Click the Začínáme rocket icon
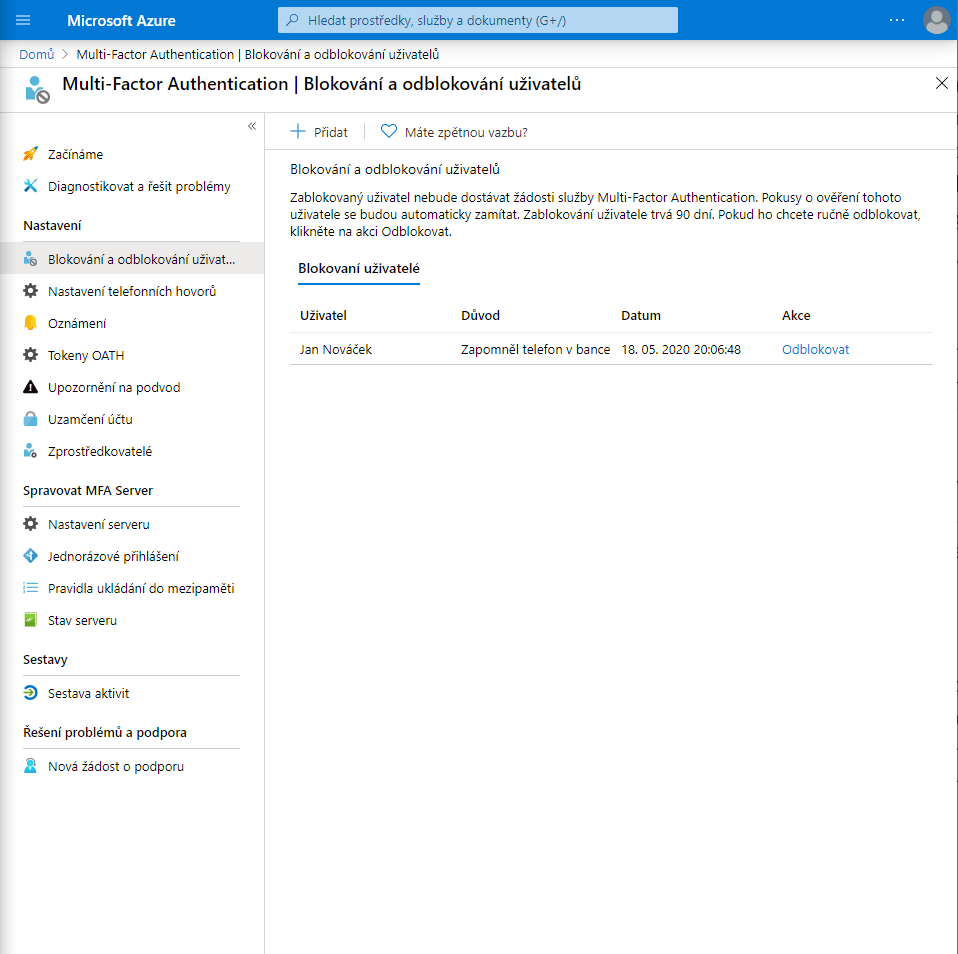 [x=30, y=154]
